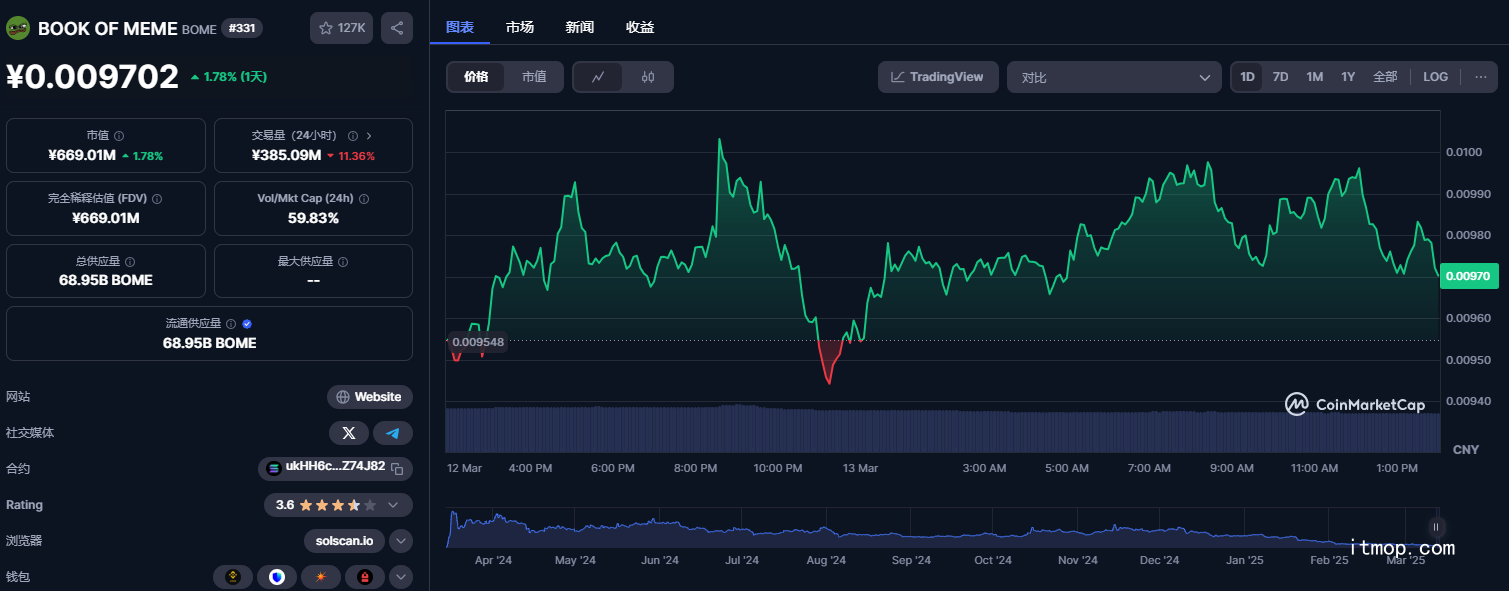The width and height of the screenshot is (1509, 591).
Task: Select the 7D time range
Action: pyautogui.click(x=1280, y=77)
